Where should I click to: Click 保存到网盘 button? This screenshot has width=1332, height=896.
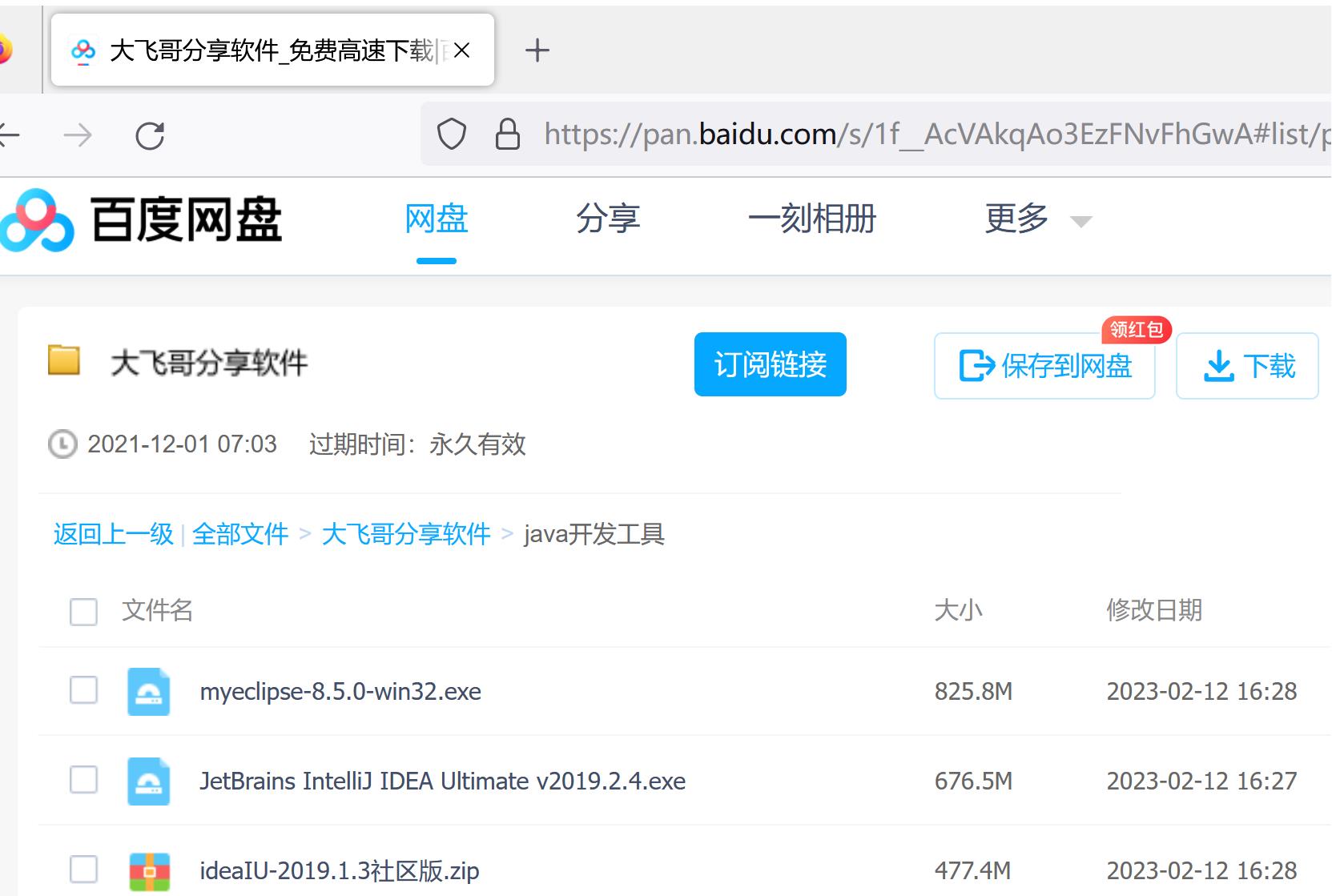[1044, 366]
